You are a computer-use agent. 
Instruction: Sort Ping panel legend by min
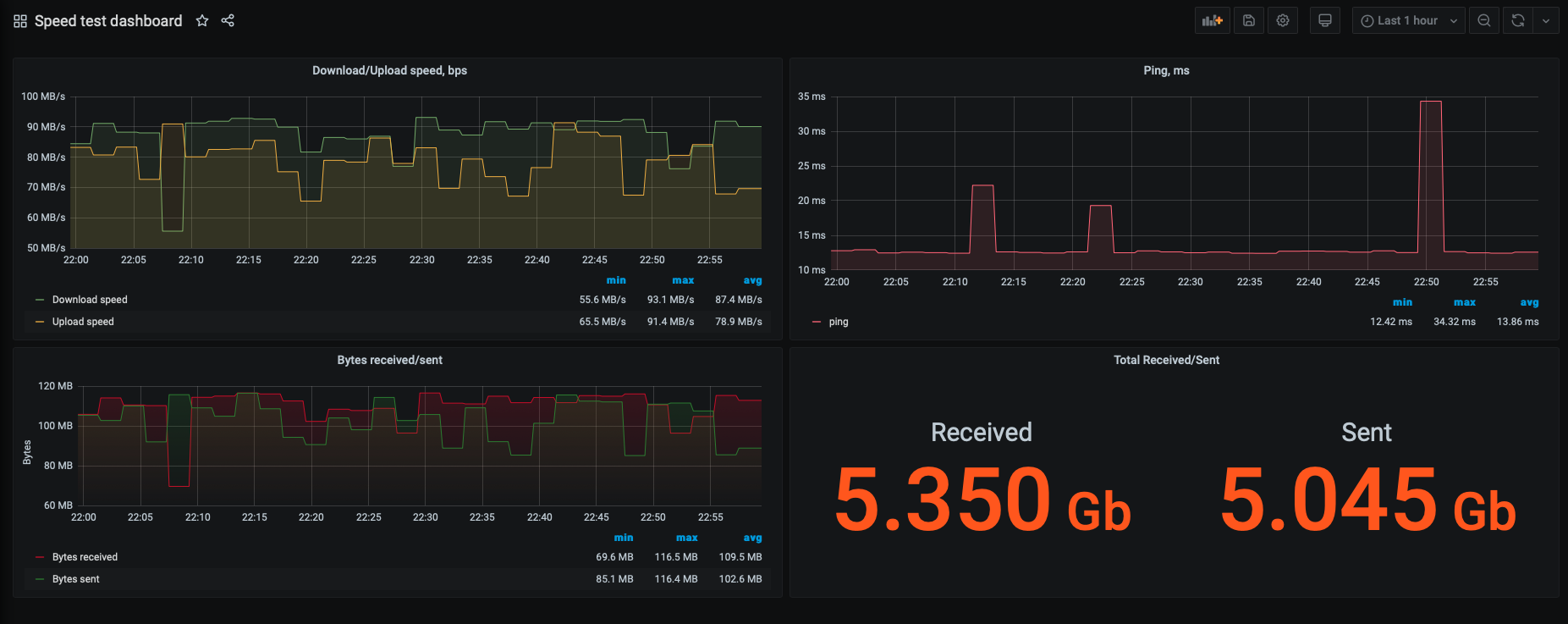(1402, 302)
